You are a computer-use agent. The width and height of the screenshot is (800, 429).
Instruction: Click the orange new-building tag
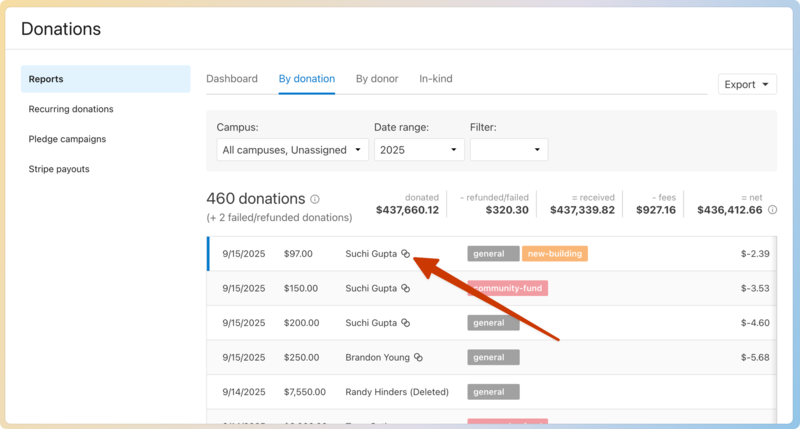point(554,254)
